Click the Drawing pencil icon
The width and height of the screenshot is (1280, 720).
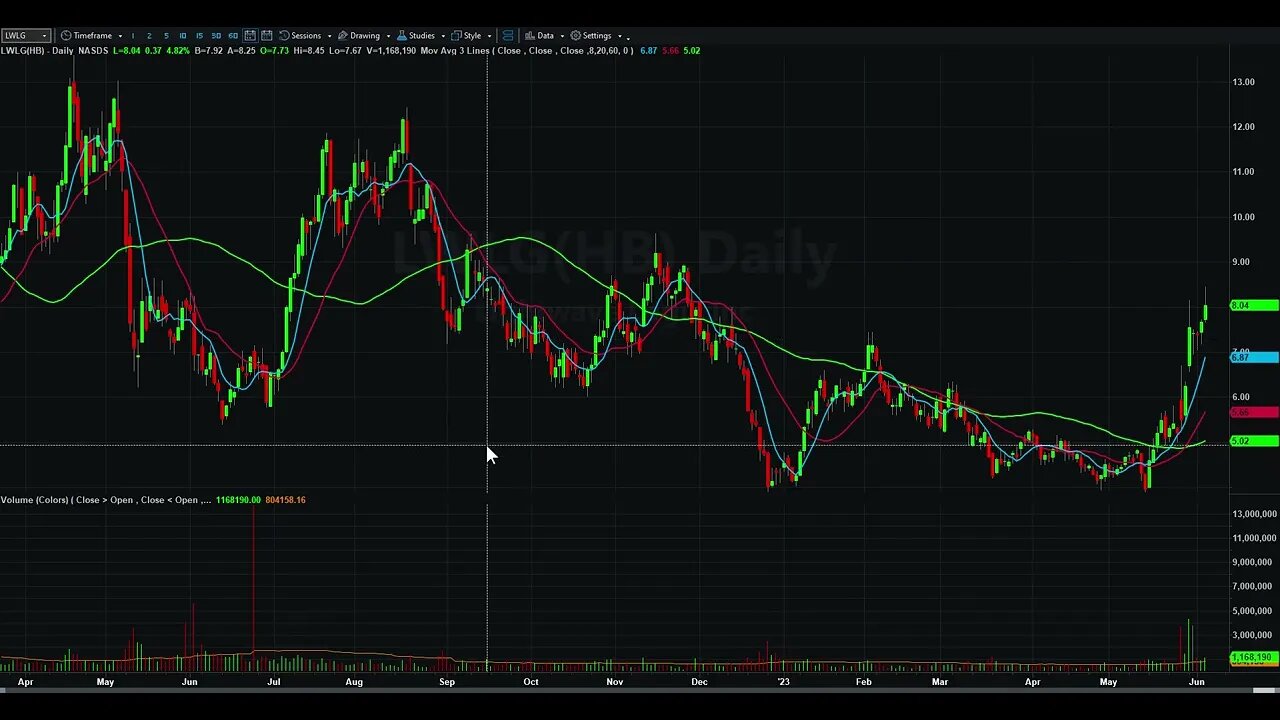point(342,35)
